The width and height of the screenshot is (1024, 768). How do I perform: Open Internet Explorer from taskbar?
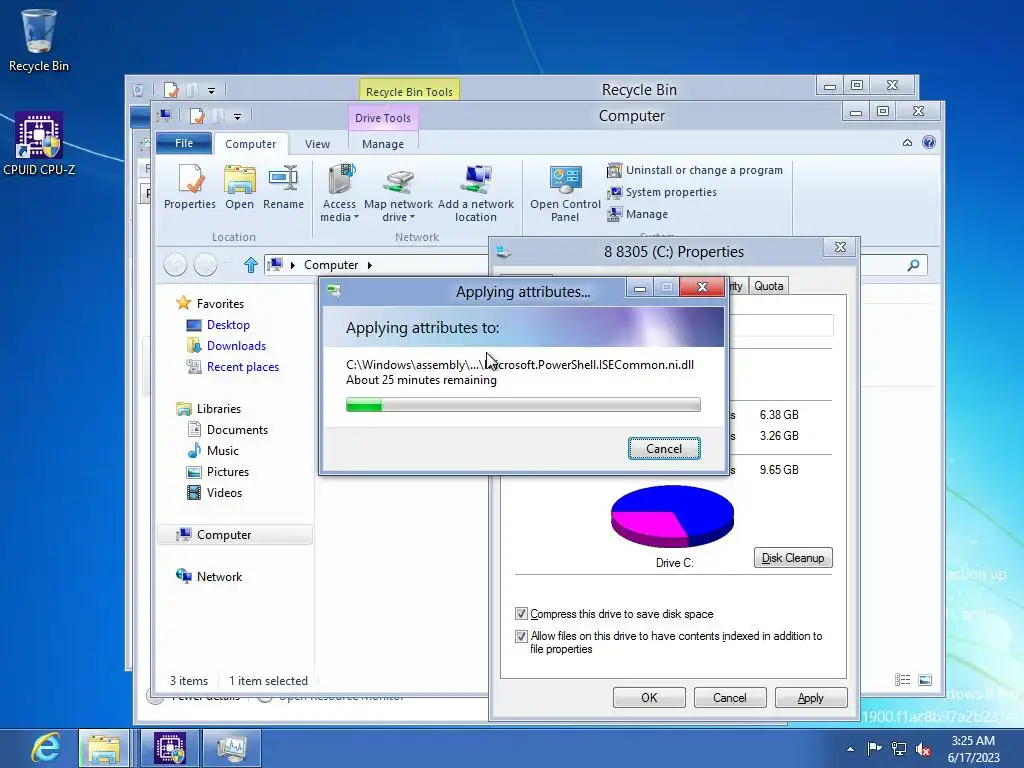point(45,748)
